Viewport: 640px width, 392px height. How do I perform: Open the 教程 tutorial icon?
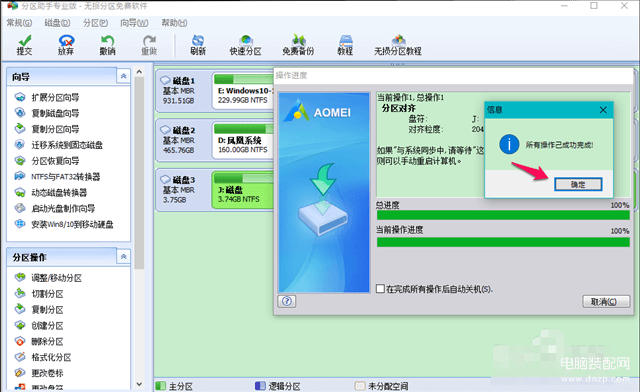click(x=345, y=45)
